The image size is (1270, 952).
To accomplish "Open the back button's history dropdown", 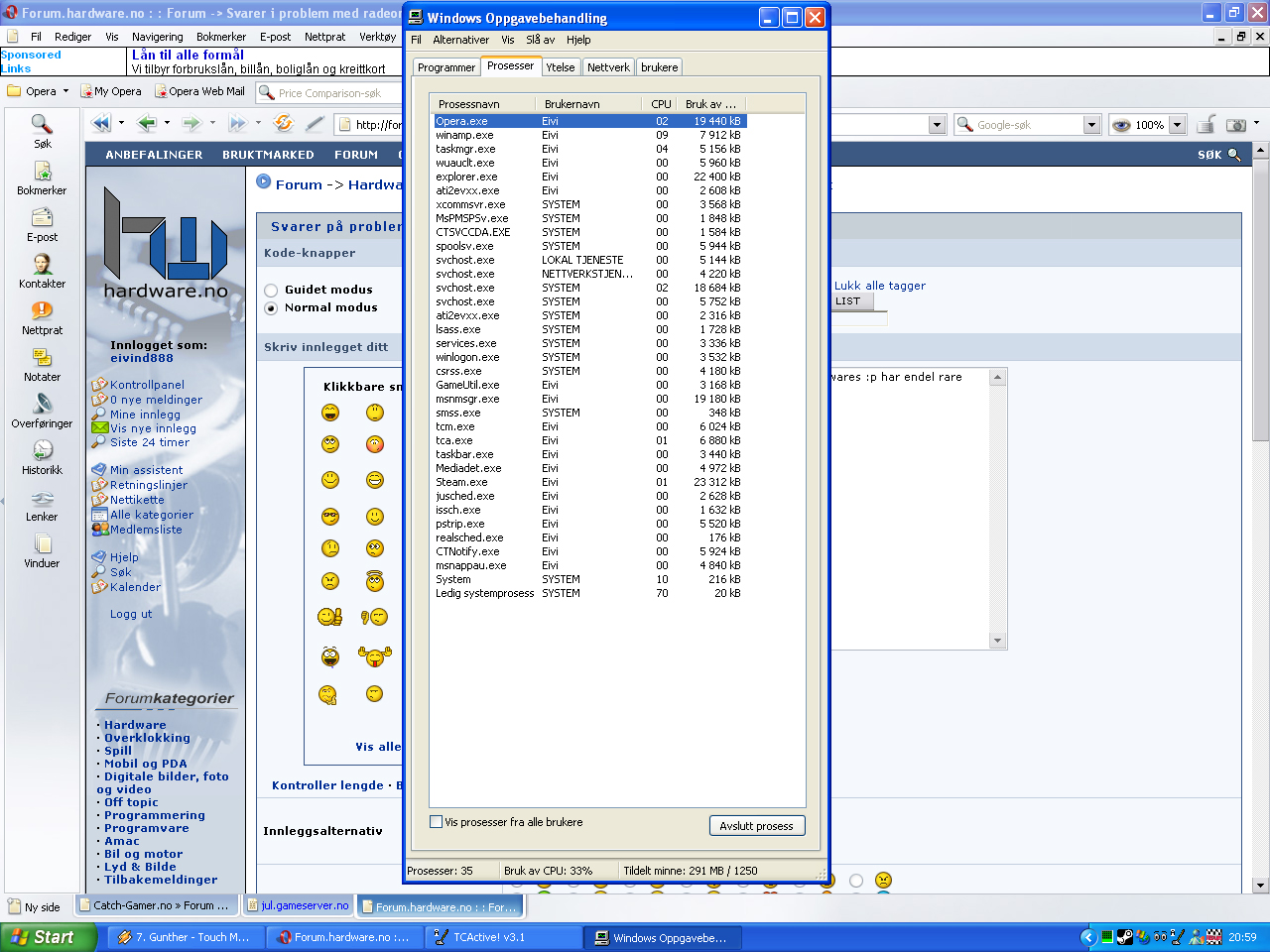I will 167,124.
